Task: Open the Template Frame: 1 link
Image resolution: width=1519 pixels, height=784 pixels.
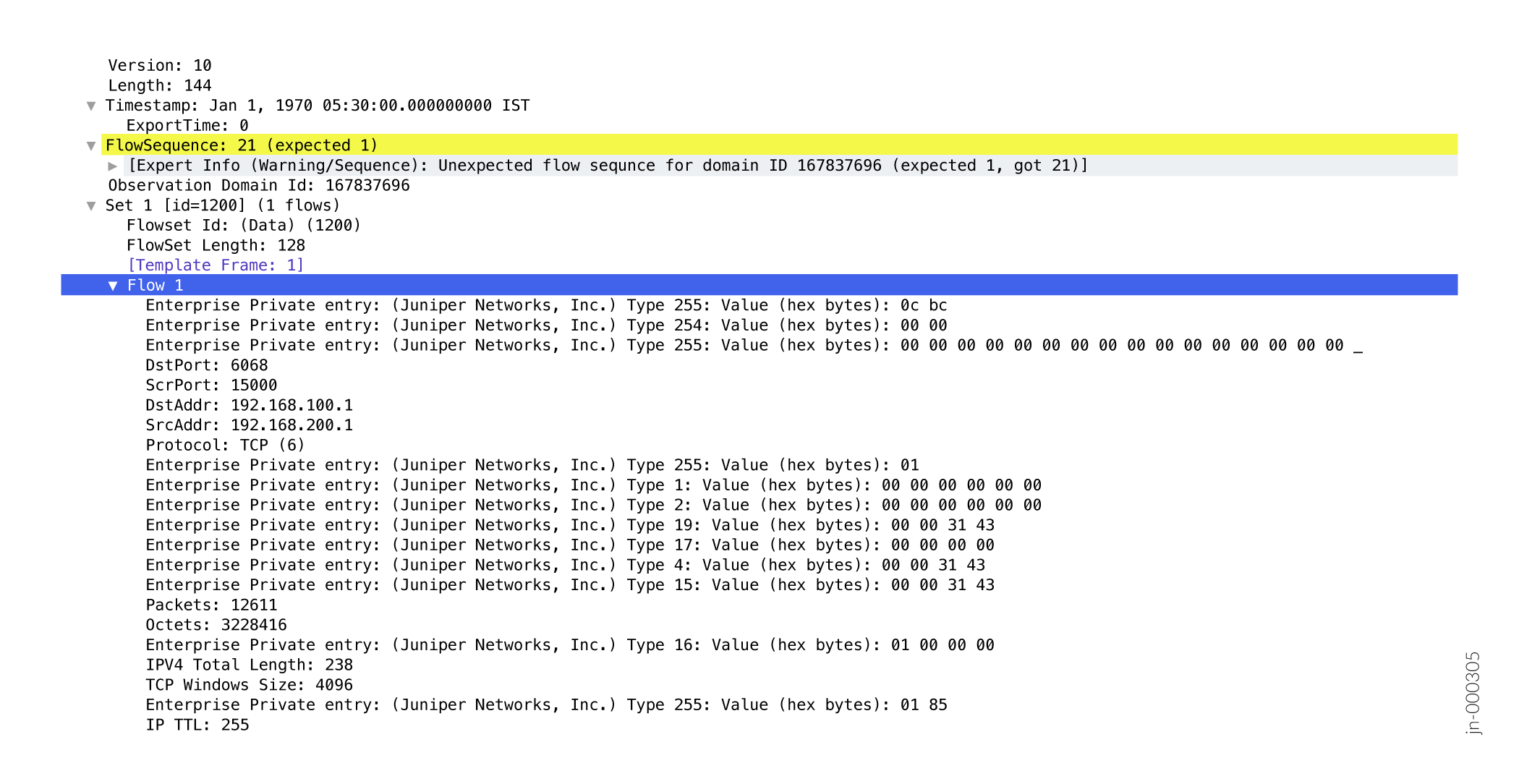Action: pyautogui.click(x=216, y=265)
